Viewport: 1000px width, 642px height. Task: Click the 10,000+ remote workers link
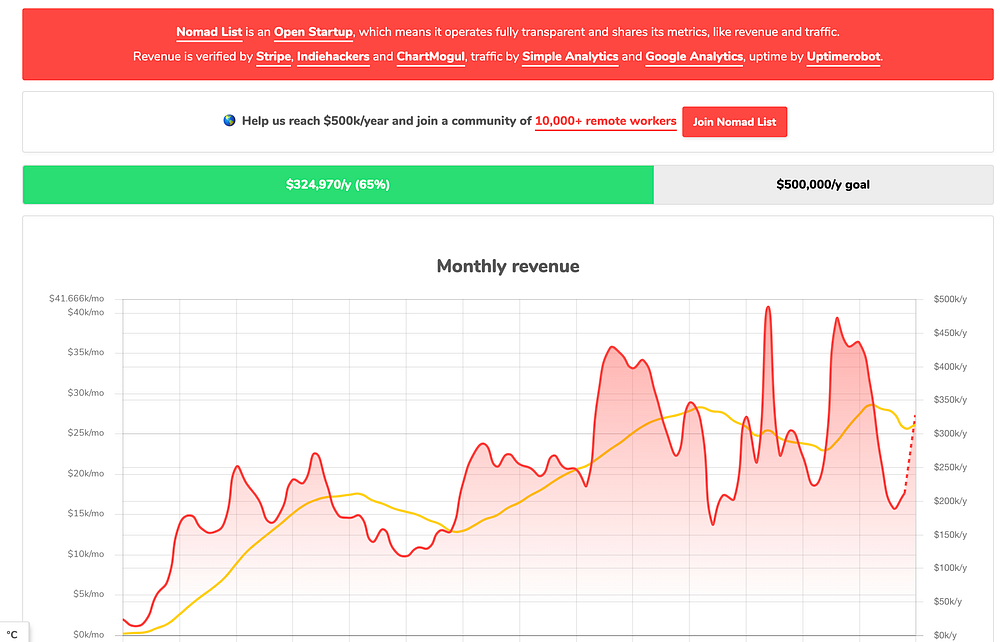(605, 121)
